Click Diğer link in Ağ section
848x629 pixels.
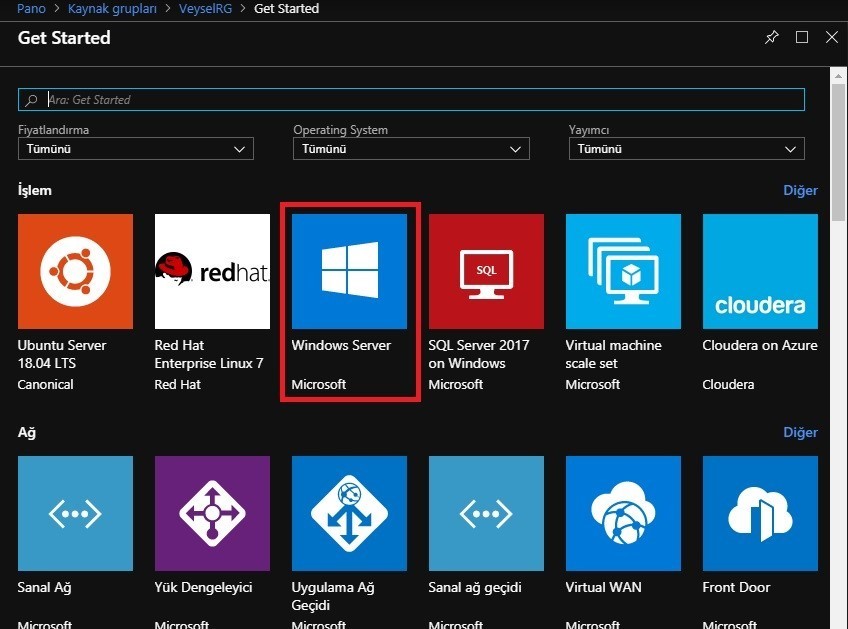[800, 433]
